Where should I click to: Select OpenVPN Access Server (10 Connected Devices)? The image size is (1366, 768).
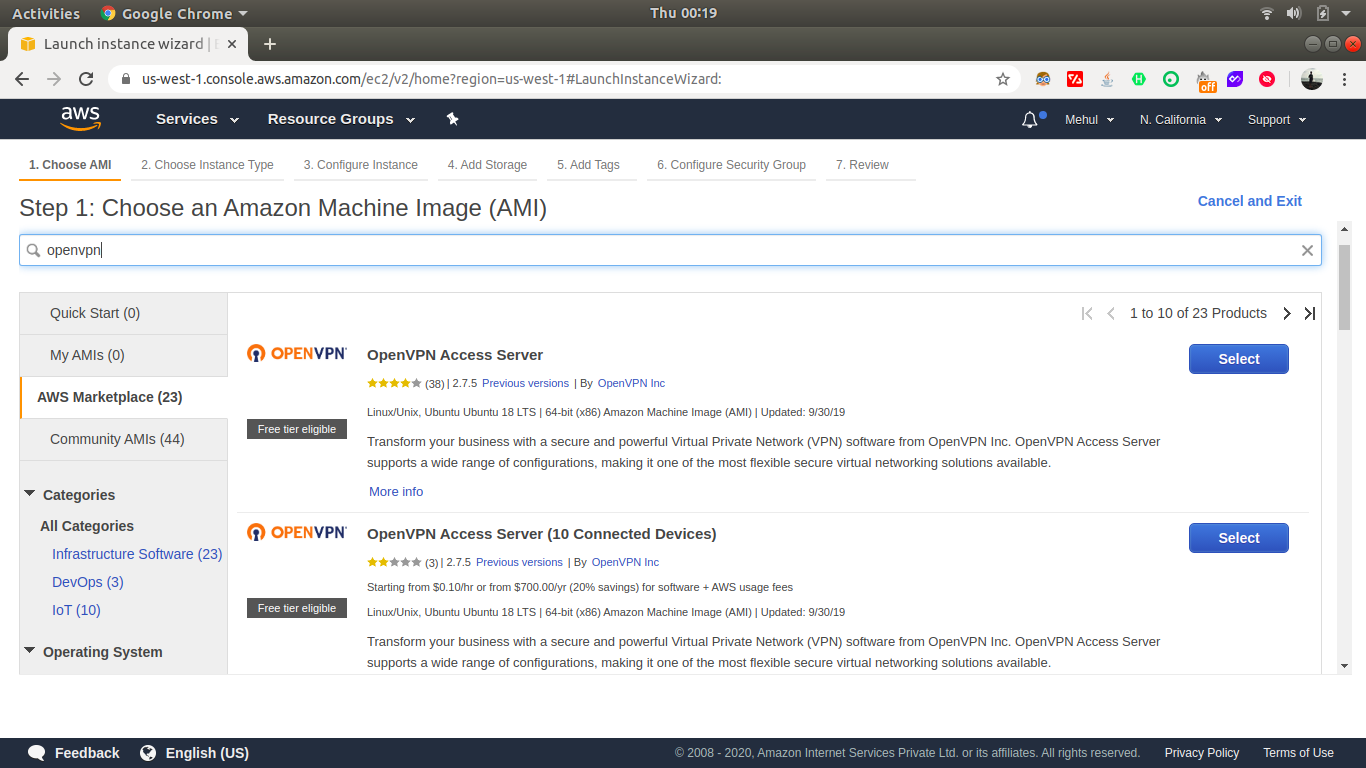[x=1238, y=538]
